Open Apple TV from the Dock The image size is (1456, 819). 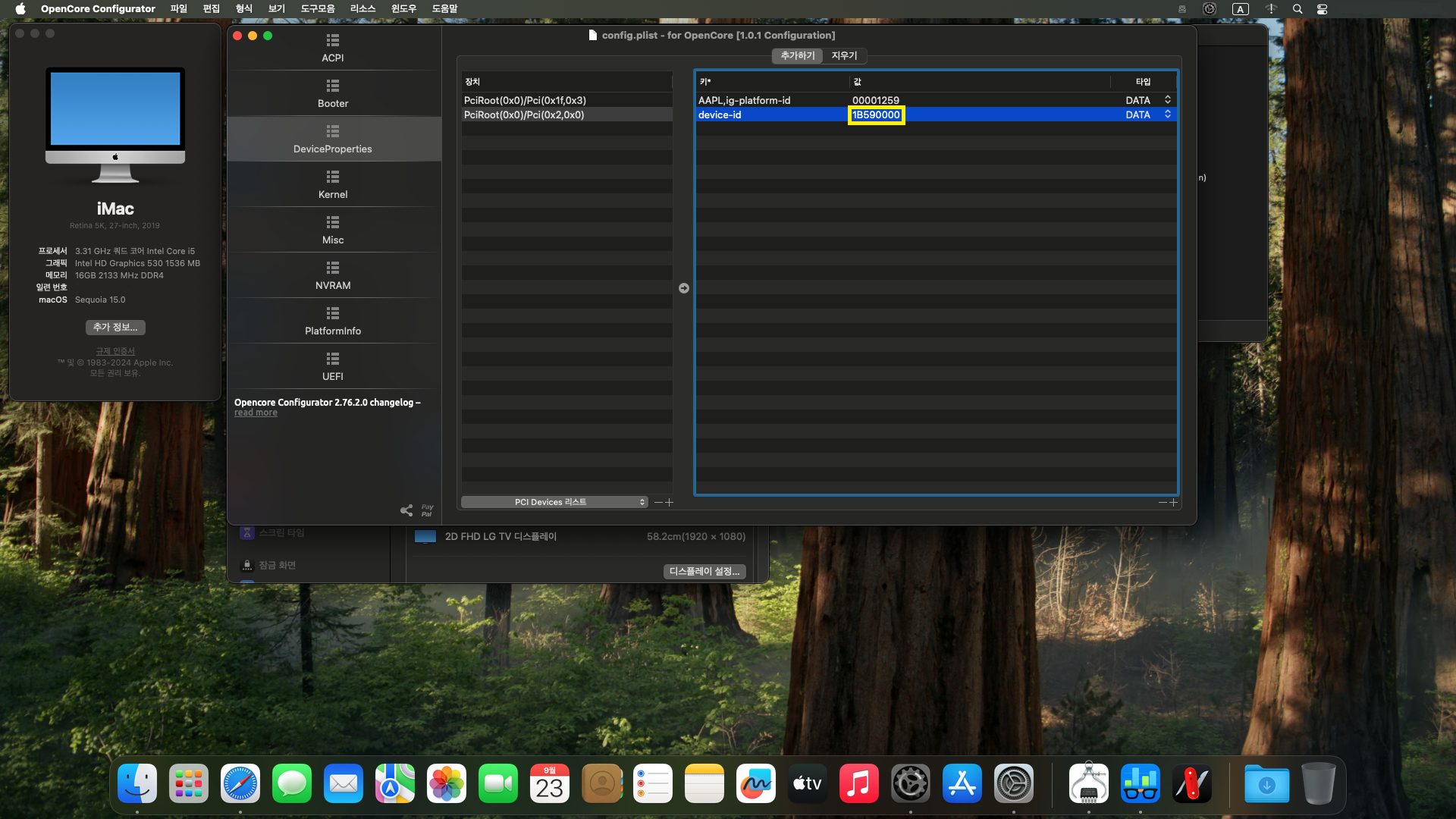coord(808,783)
